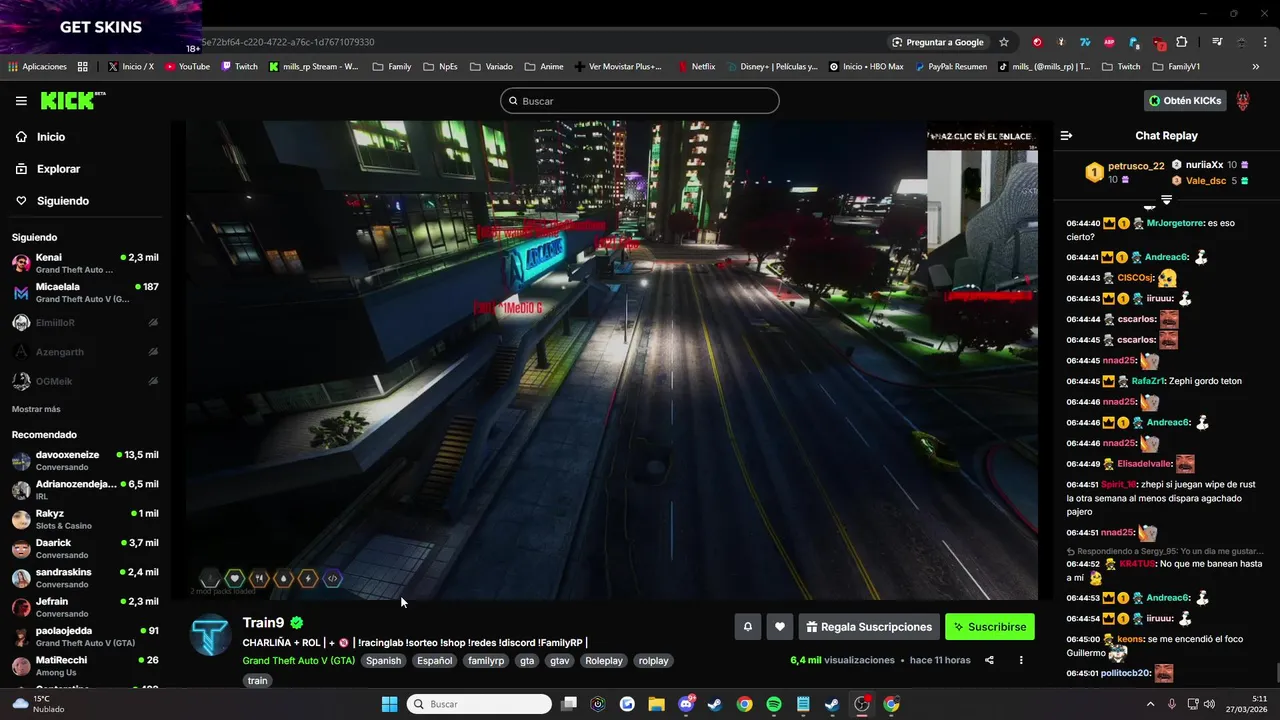This screenshot has width=1280, height=720.
Task: Open File Explorer from the taskbar
Action: coord(657,704)
